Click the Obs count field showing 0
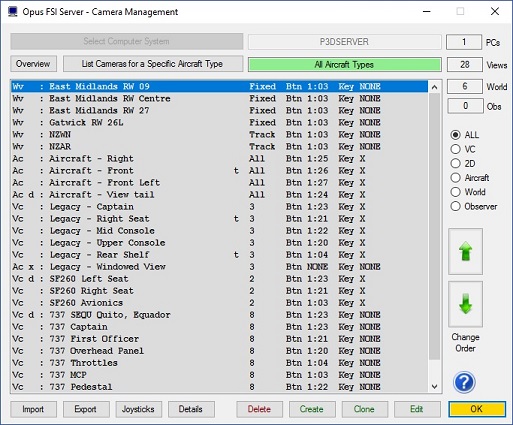 (x=465, y=106)
